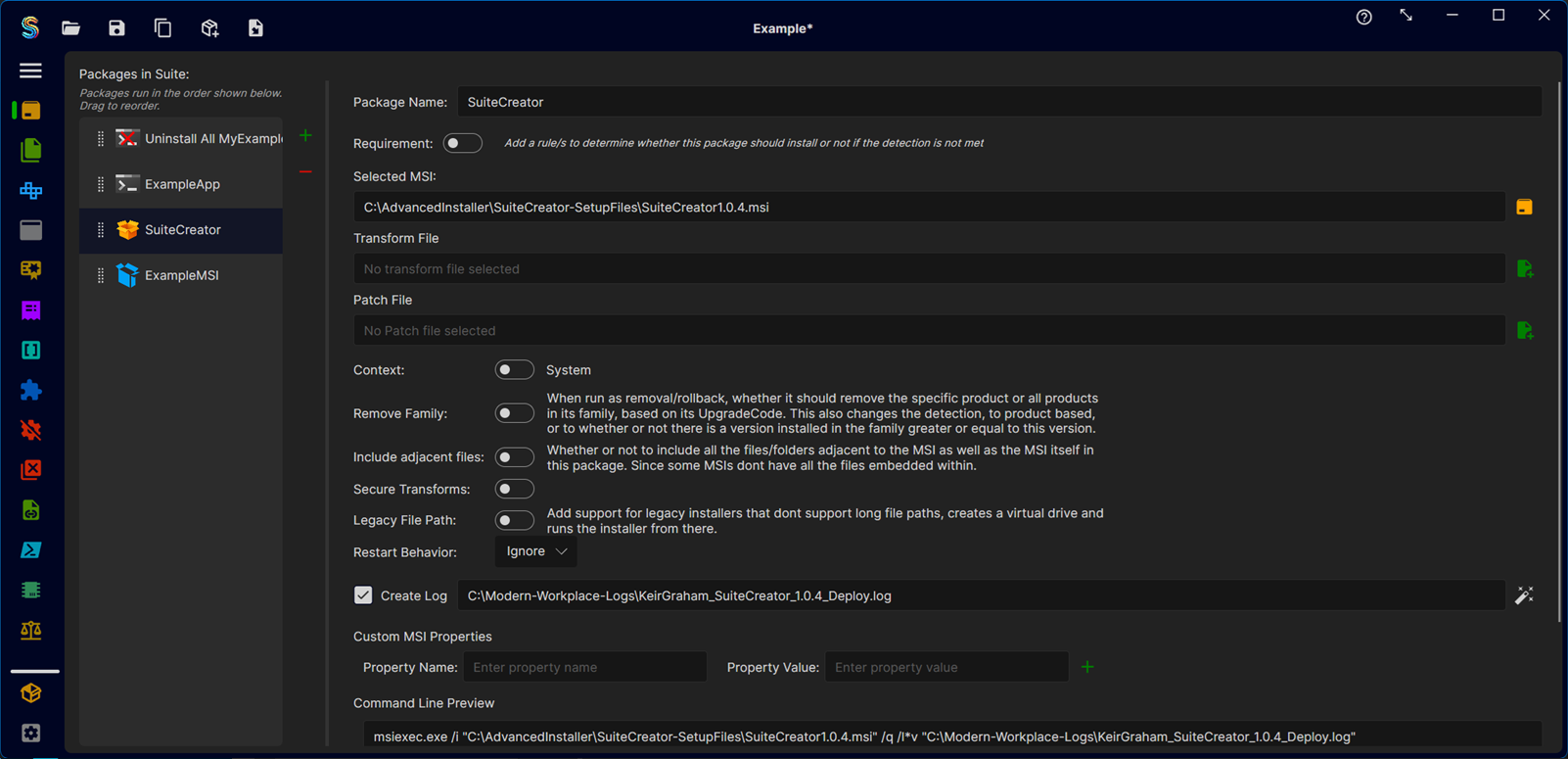Select the purple receipt sidebar icon

(30, 310)
